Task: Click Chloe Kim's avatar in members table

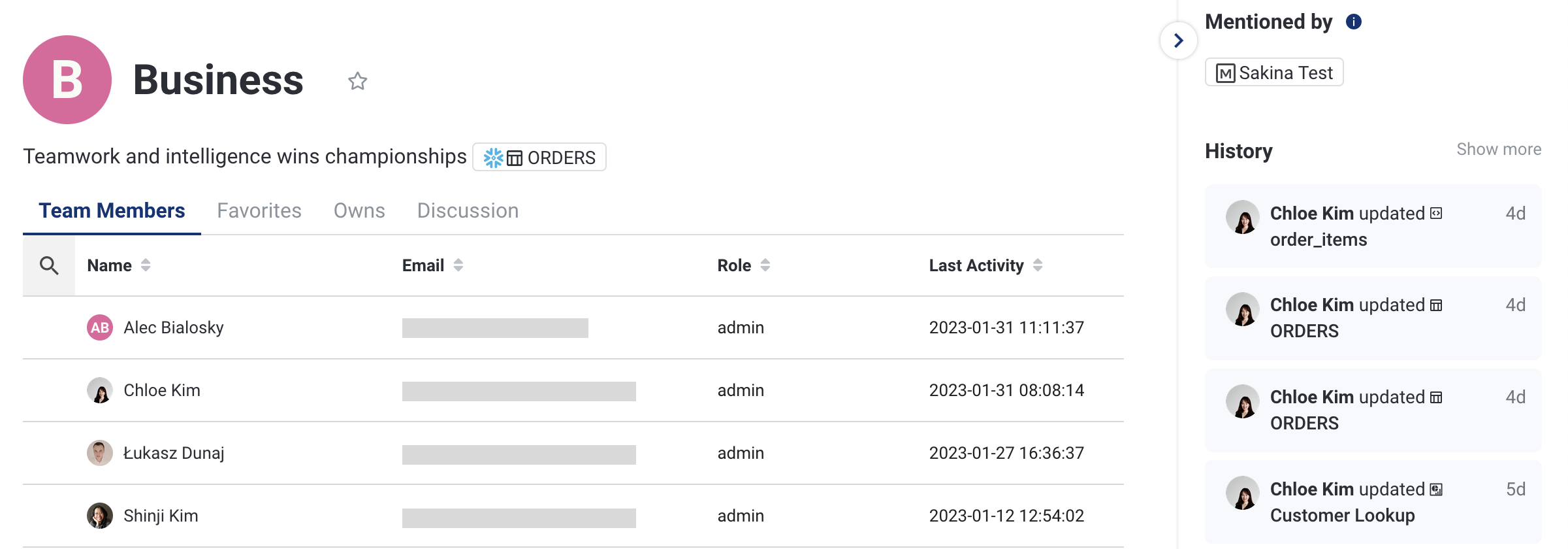Action: pos(100,390)
